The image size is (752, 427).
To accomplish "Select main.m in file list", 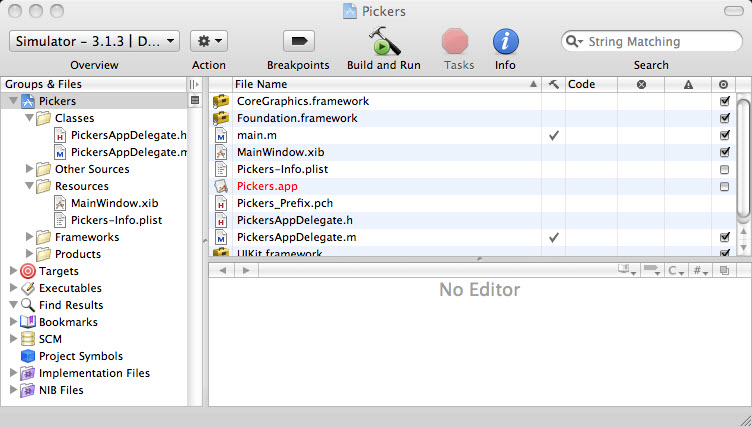I will tap(257, 135).
